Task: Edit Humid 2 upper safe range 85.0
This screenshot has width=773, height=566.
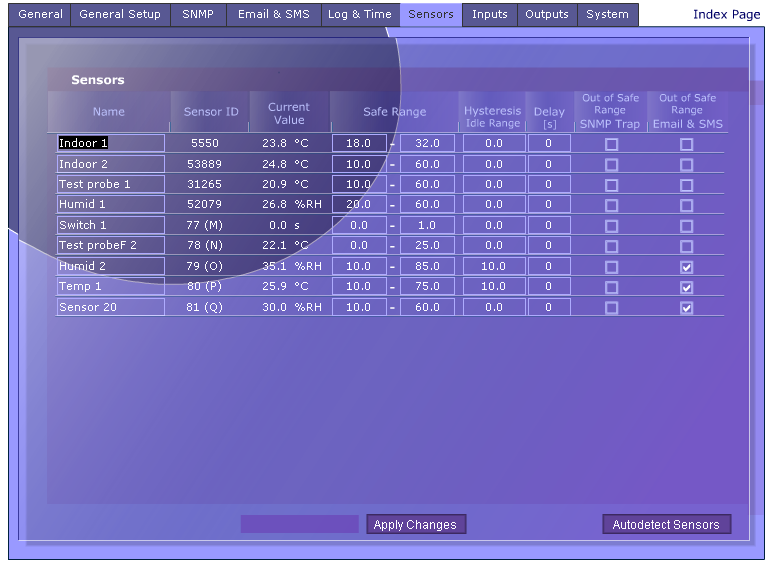Action: click(x=427, y=266)
